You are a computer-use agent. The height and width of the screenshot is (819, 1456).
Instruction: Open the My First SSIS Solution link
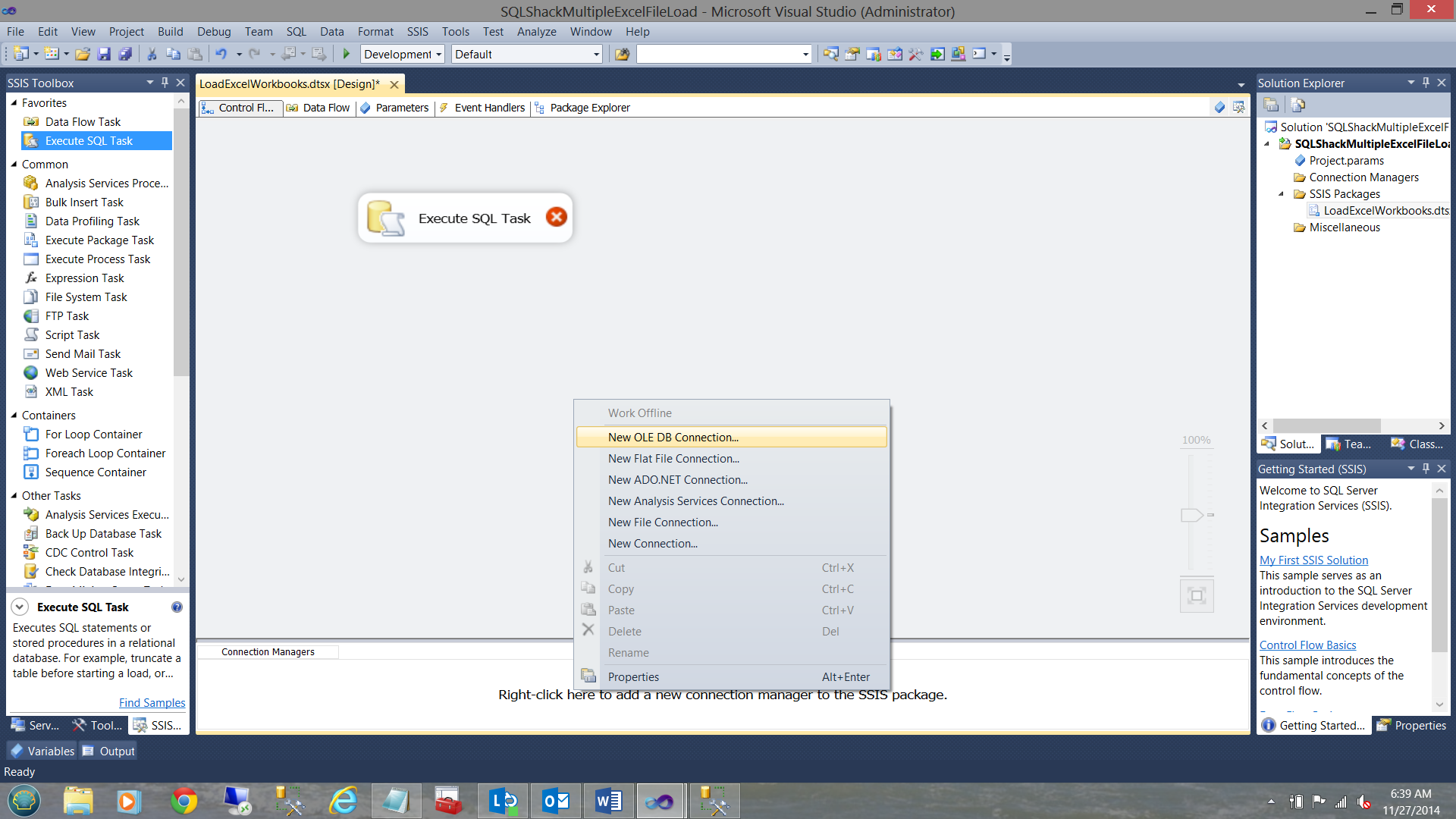click(1313, 560)
